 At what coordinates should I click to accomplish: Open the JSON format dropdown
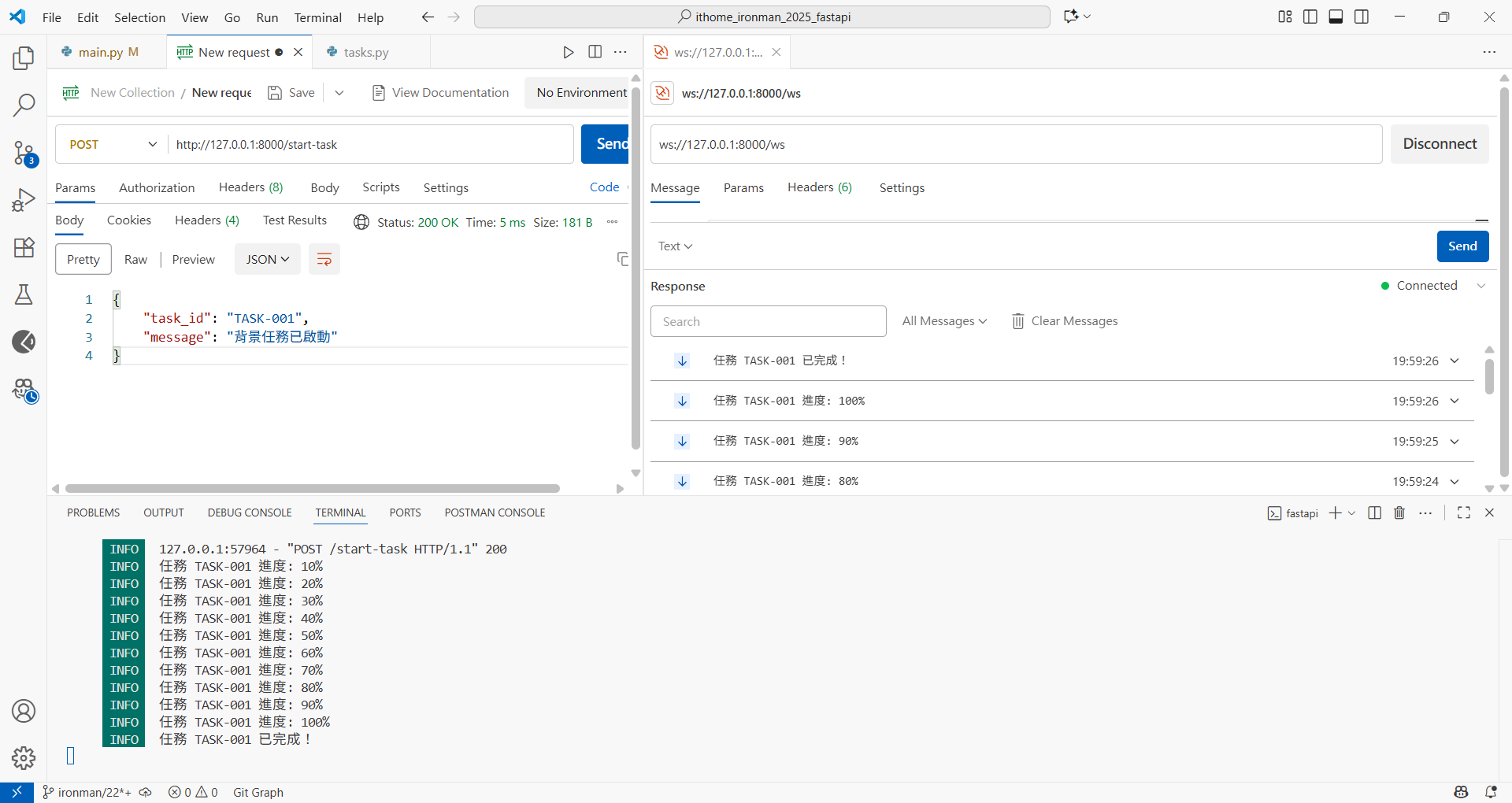click(x=267, y=260)
